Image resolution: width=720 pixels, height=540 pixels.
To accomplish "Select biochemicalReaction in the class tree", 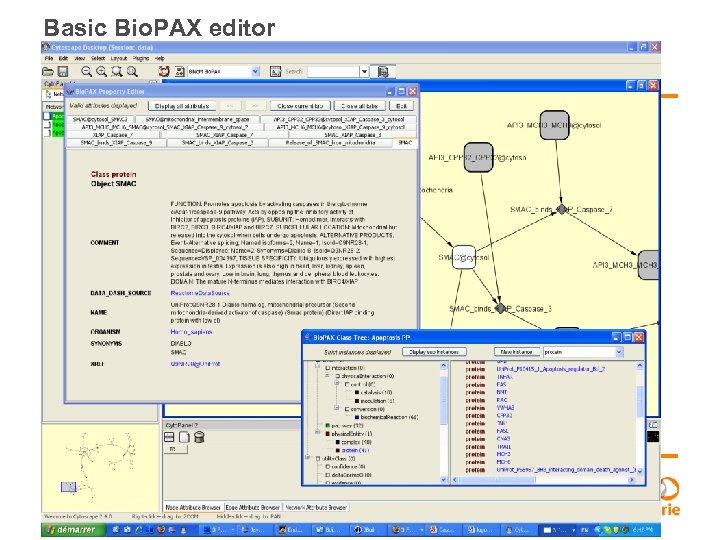I will click(x=388, y=417).
